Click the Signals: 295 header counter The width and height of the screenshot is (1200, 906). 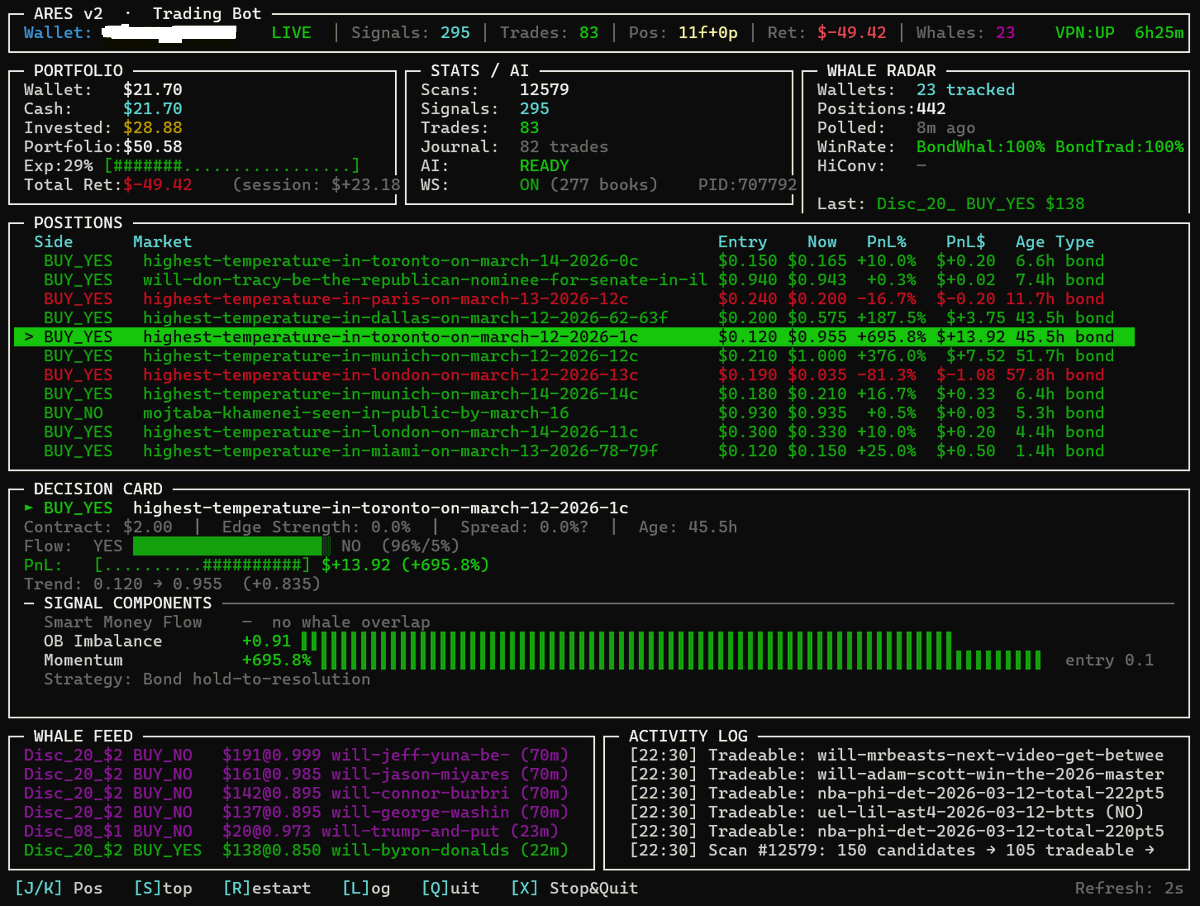click(410, 32)
